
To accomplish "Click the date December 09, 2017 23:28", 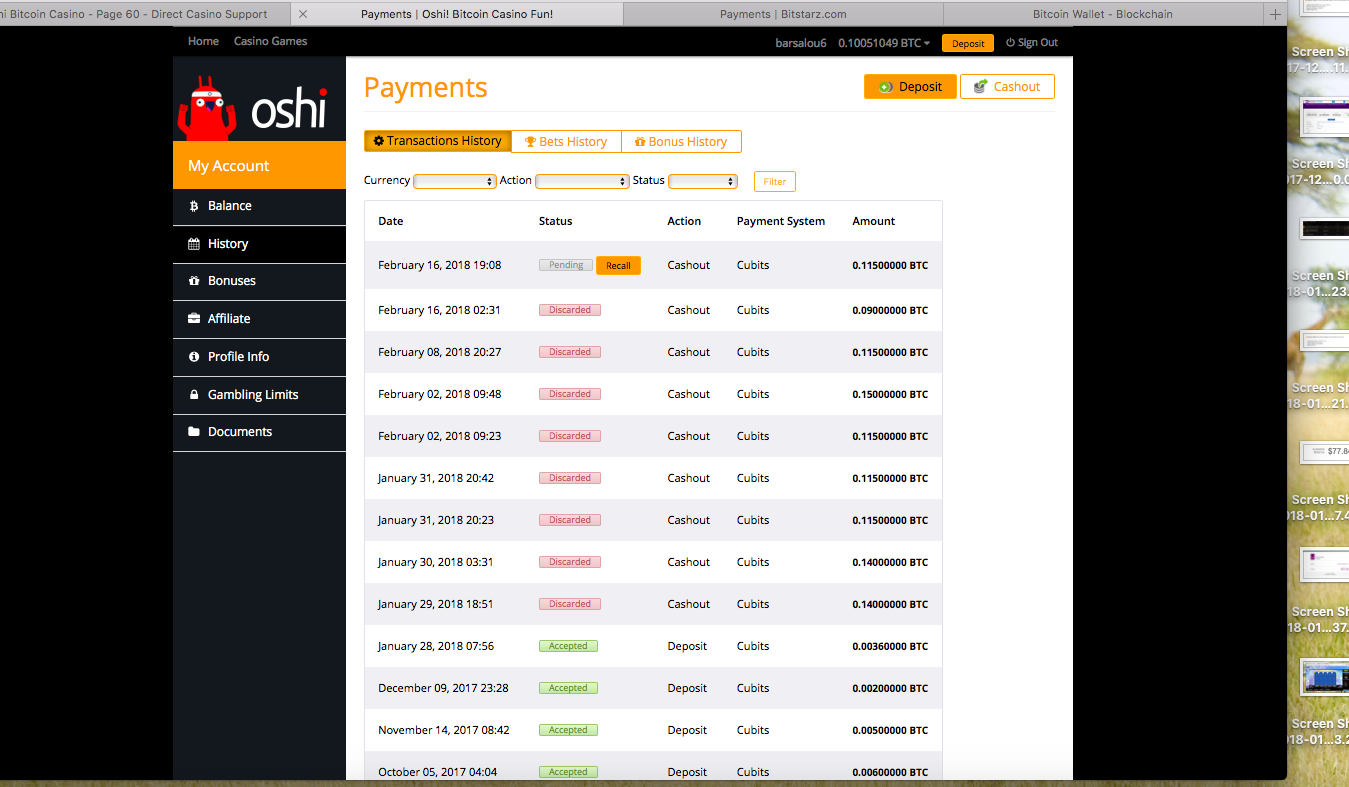I will tap(443, 688).
